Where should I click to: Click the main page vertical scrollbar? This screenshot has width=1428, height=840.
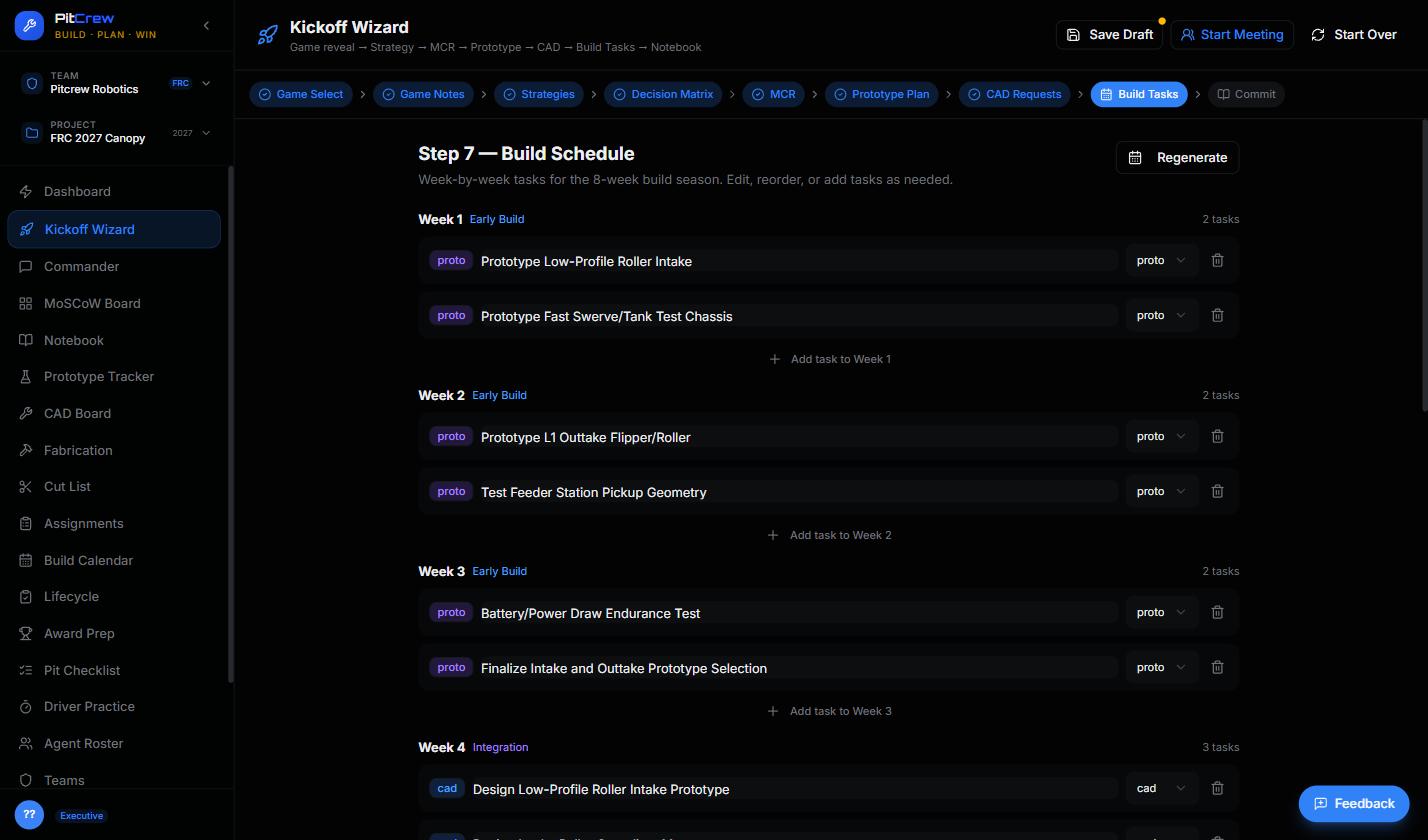coord(1424,265)
